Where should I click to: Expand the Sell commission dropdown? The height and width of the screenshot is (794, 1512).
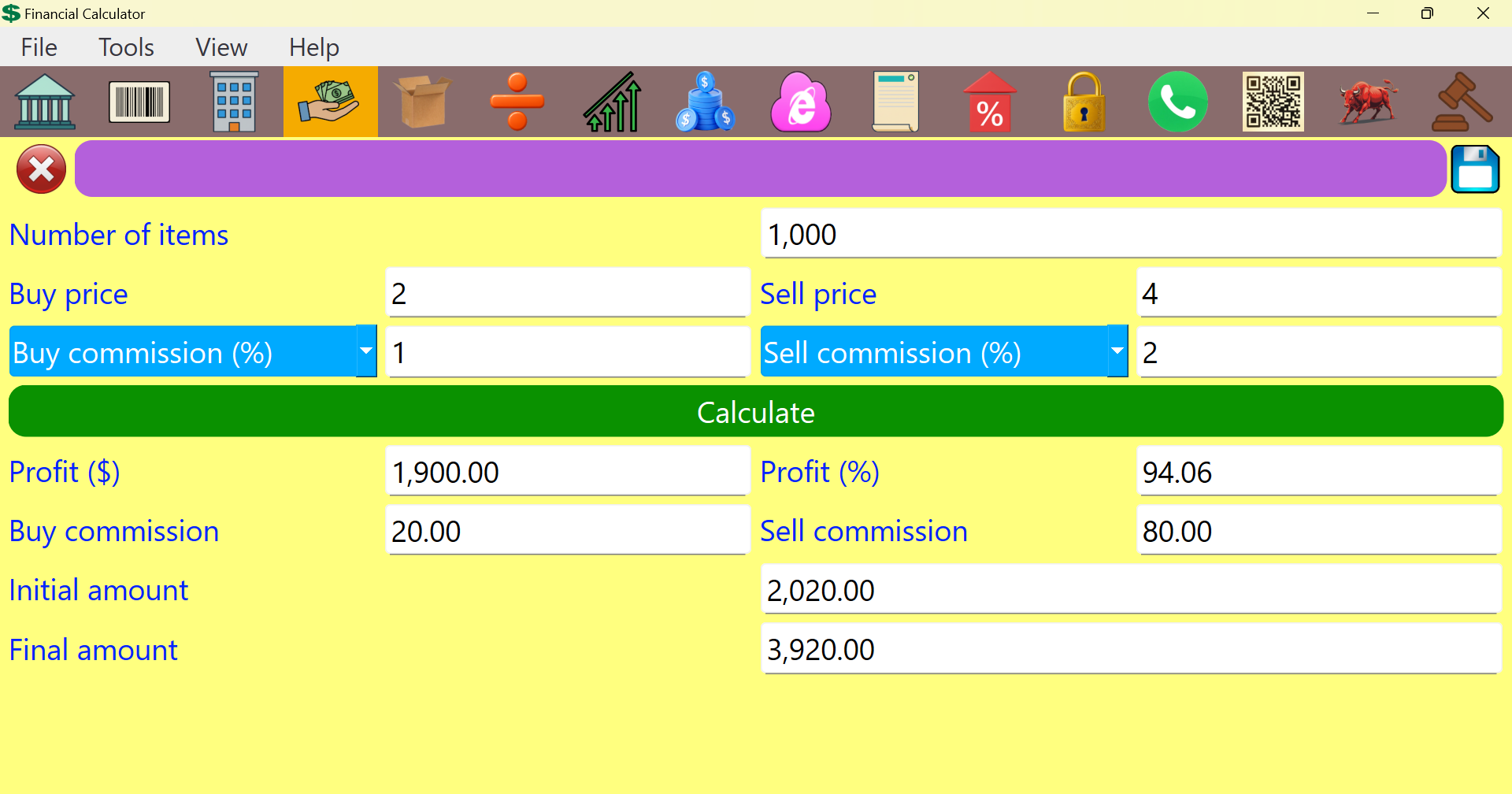(1117, 351)
